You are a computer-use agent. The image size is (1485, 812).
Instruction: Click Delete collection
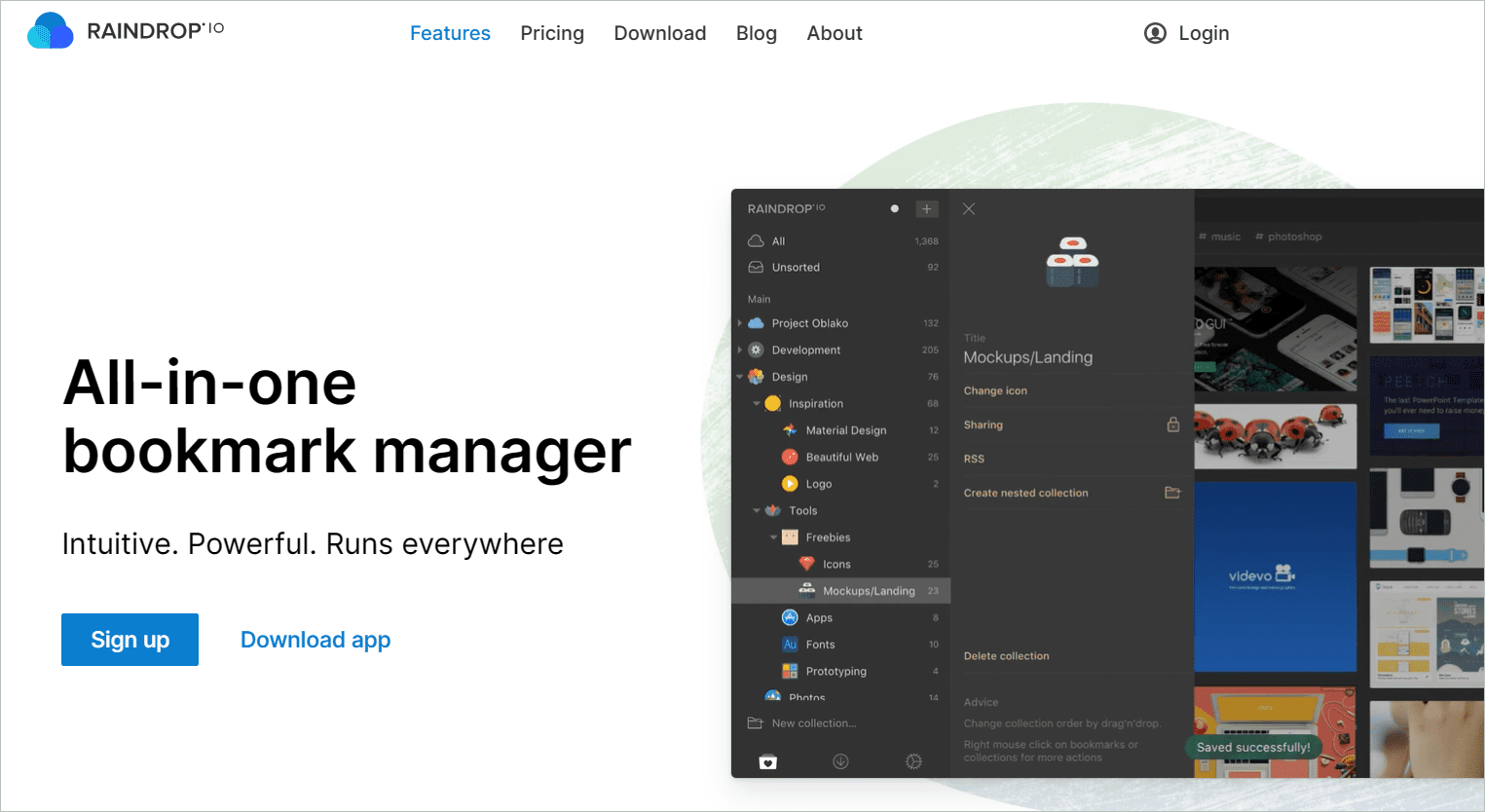(1007, 656)
